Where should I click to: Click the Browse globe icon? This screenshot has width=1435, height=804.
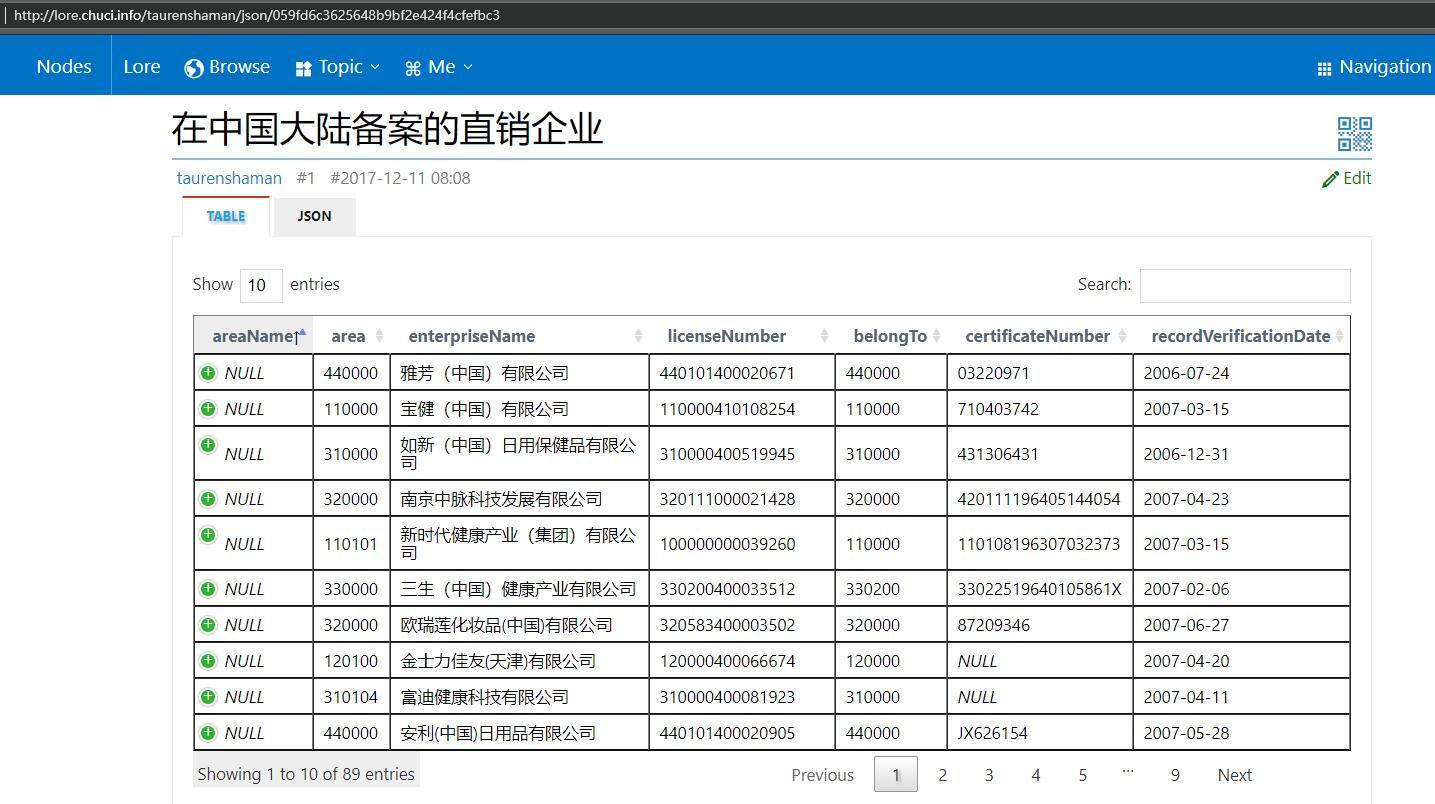[194, 68]
